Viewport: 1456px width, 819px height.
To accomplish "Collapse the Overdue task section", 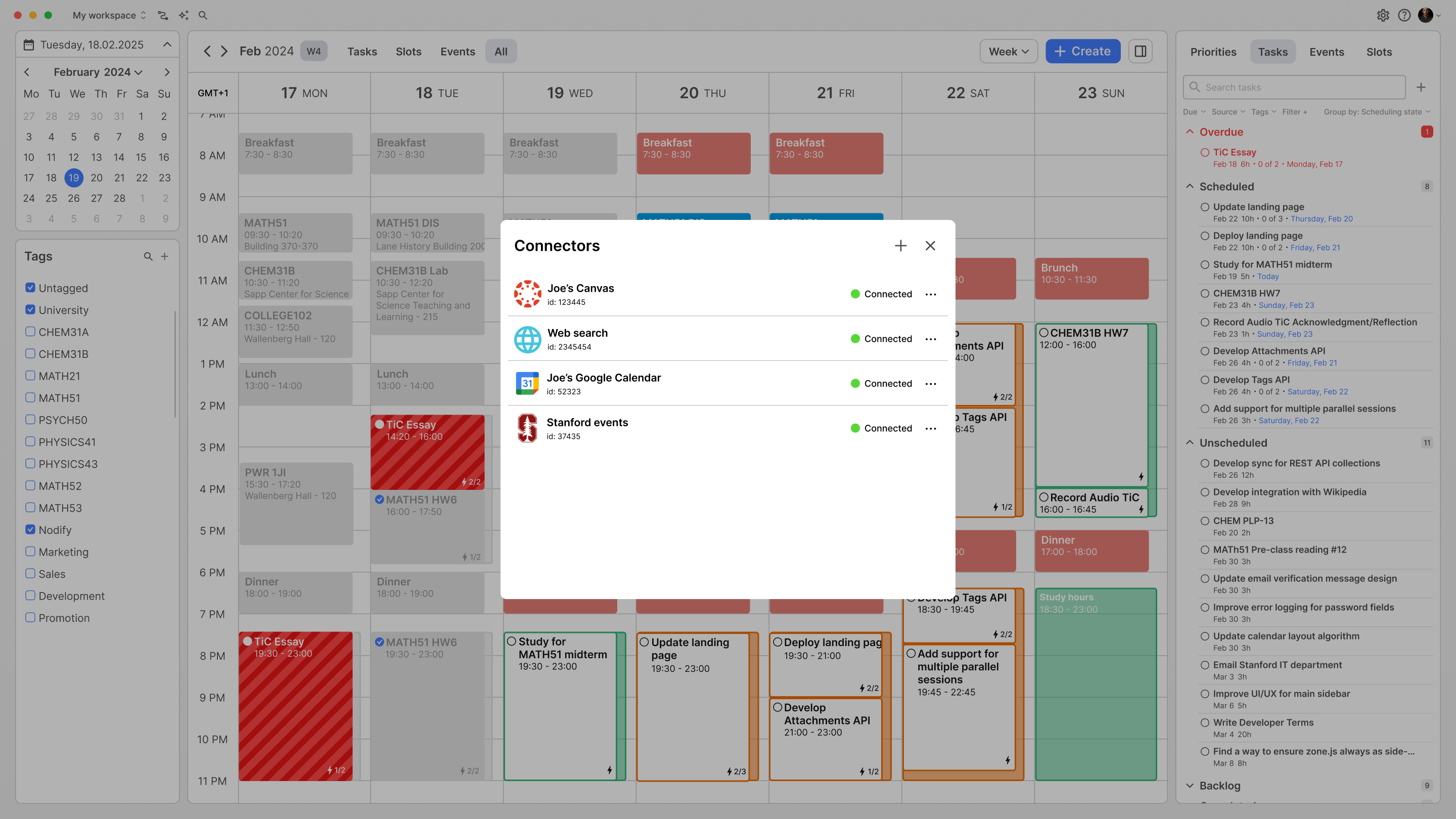I will point(1190,131).
